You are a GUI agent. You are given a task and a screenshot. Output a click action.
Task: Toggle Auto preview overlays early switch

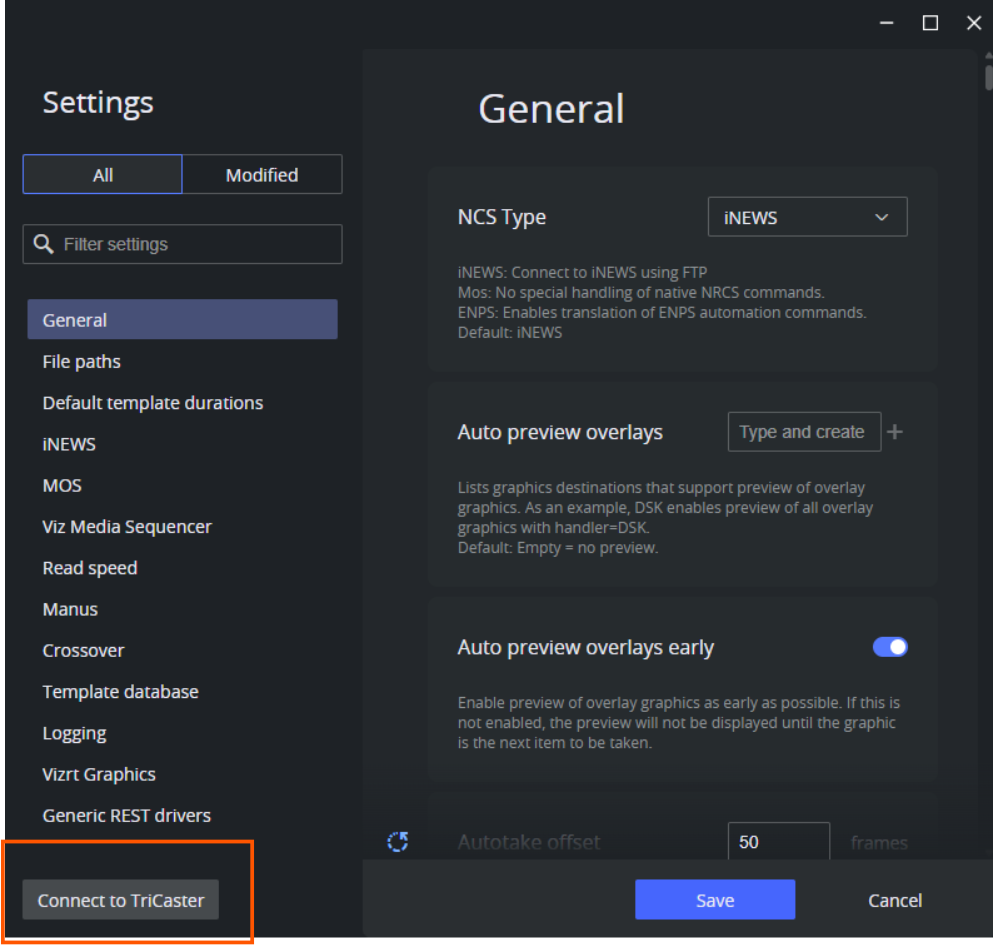coord(890,647)
